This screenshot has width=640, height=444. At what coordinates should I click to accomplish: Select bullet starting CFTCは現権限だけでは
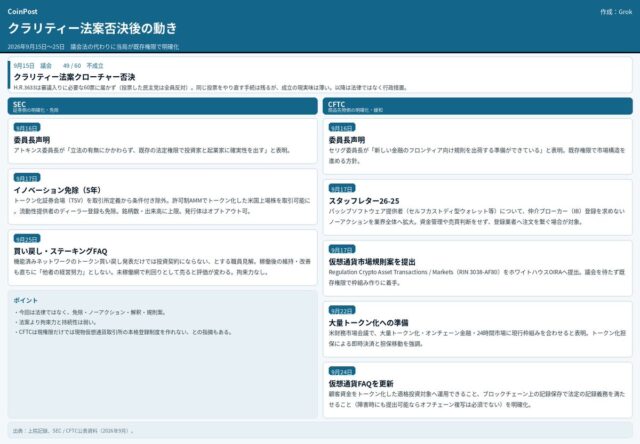tap(123, 332)
